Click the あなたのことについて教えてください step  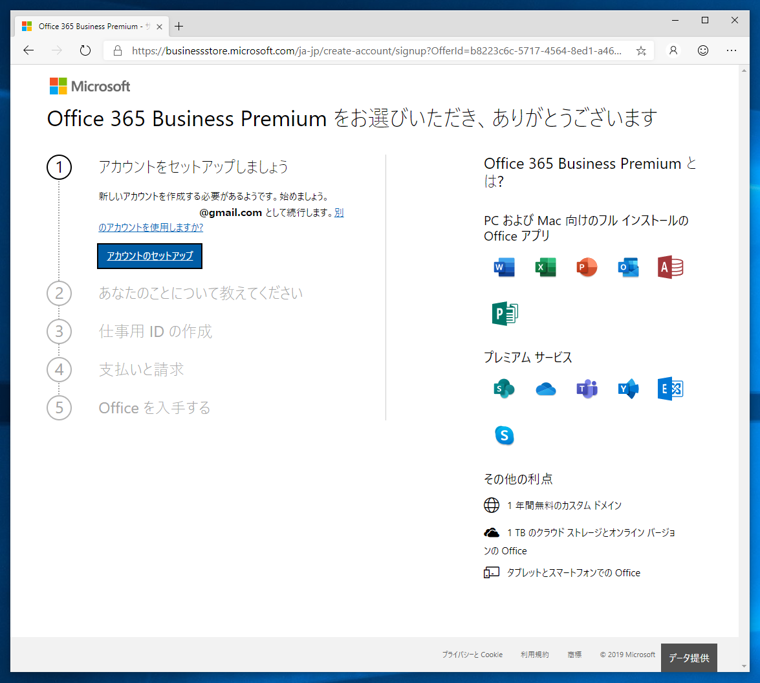point(201,293)
